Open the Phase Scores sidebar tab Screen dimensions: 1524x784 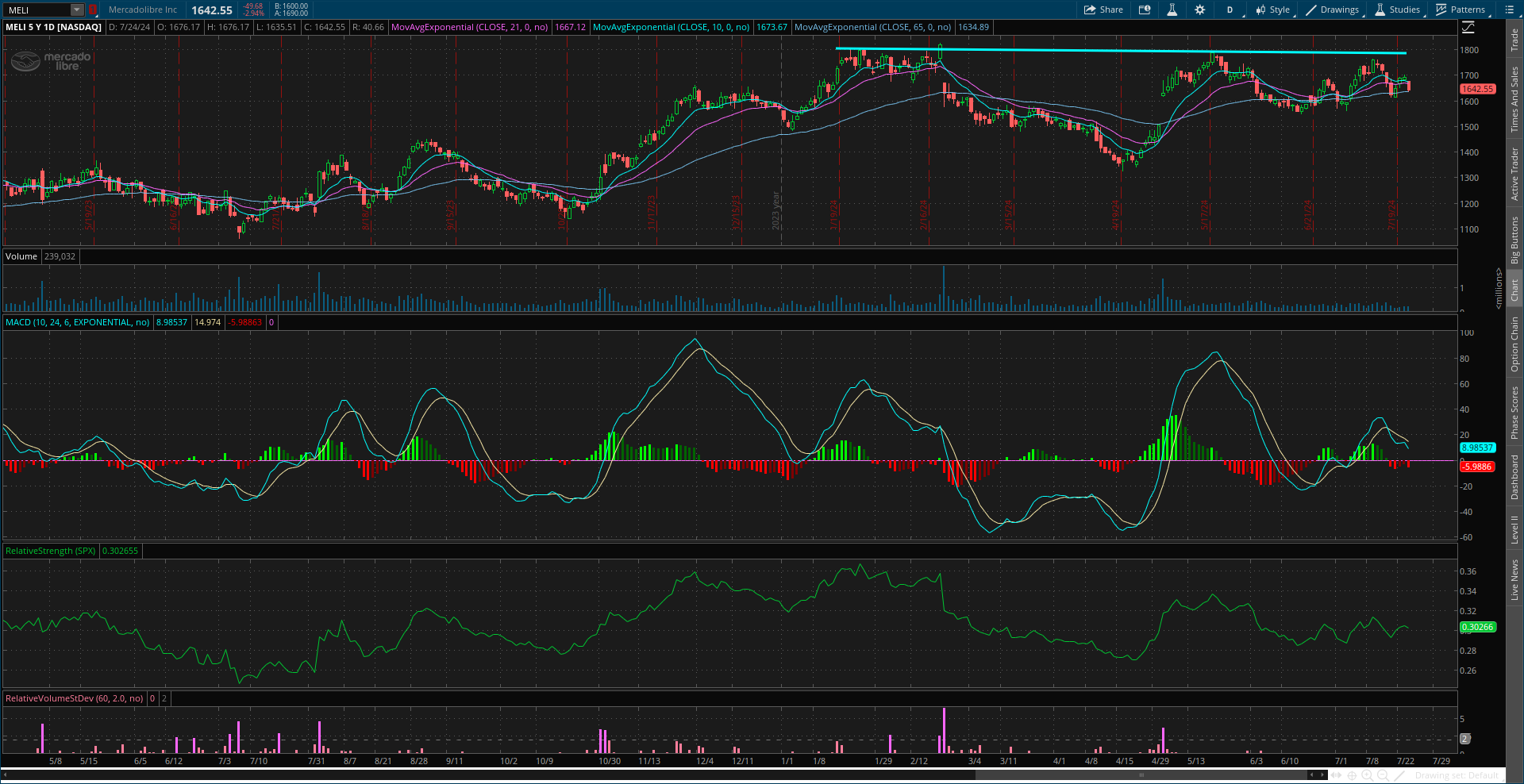(x=1514, y=412)
